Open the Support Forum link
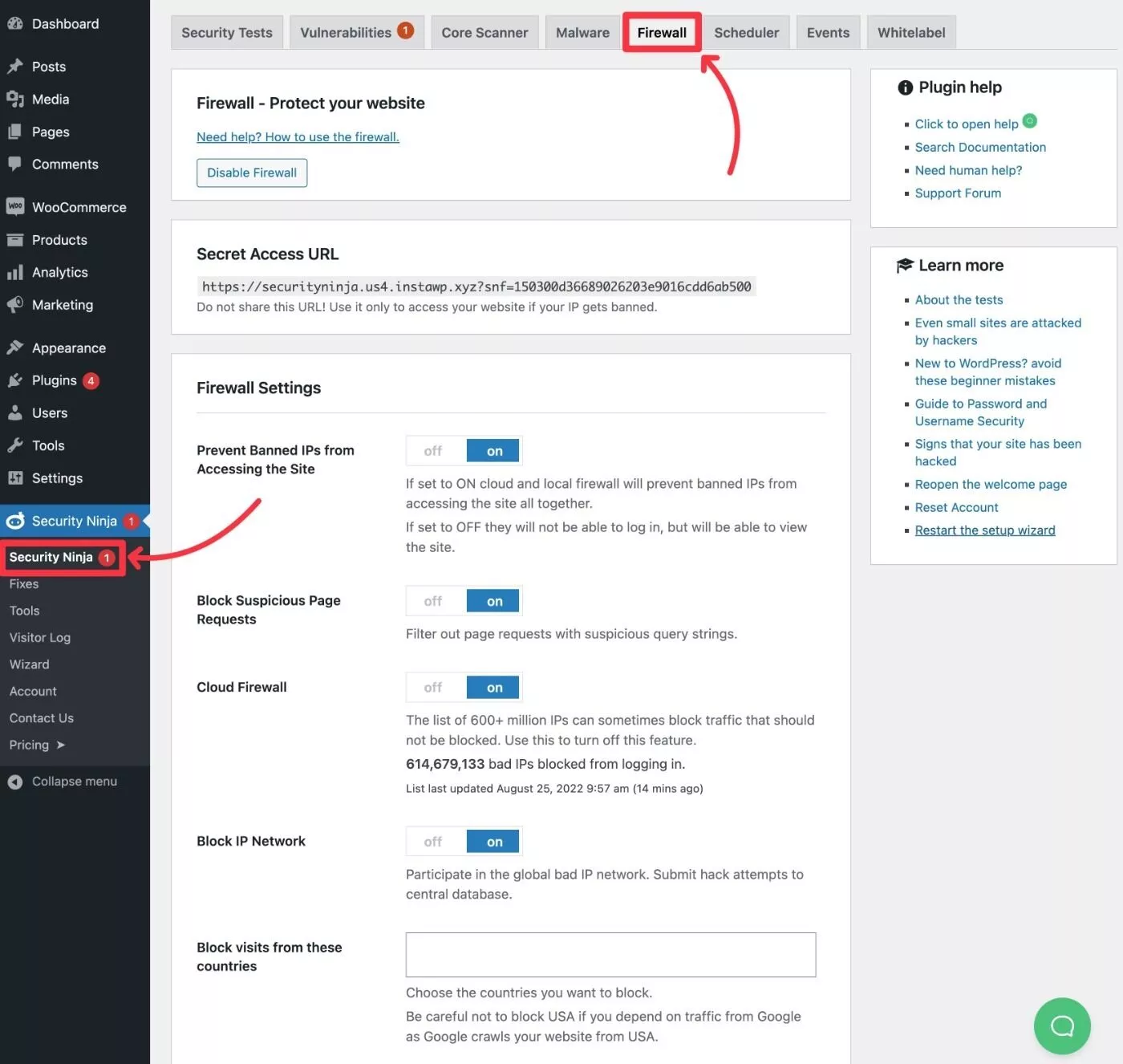Image resolution: width=1123 pixels, height=1064 pixels. click(958, 193)
